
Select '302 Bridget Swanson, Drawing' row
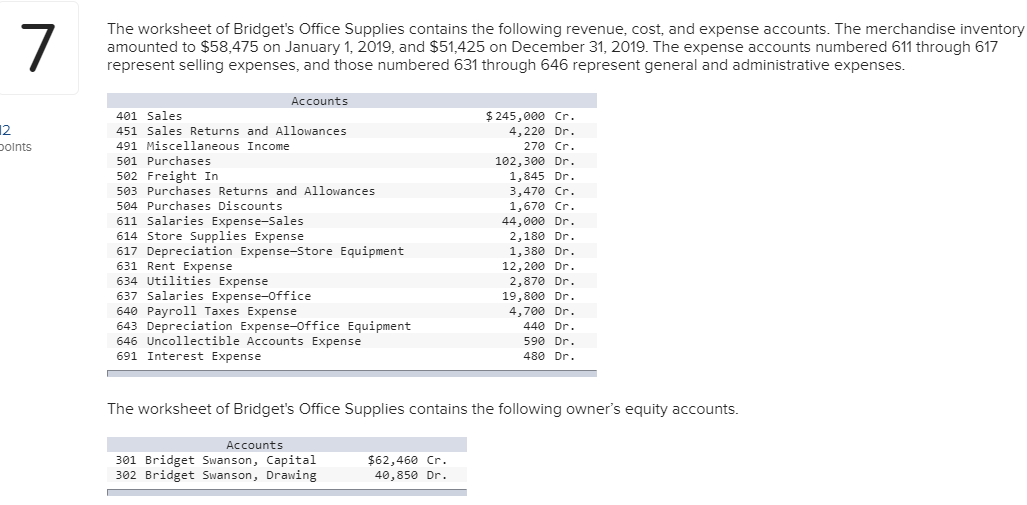click(287, 476)
